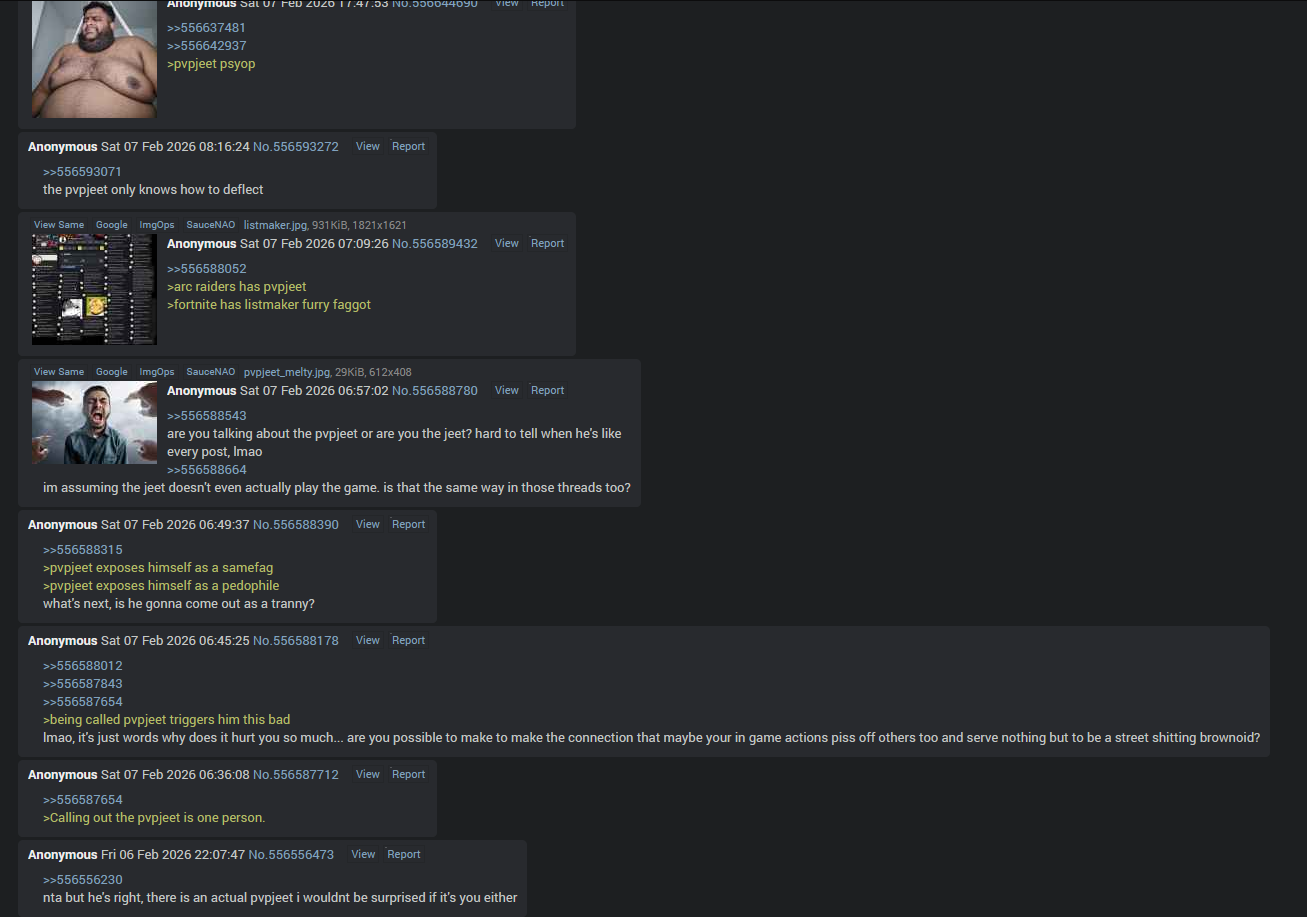Report post No.556556473

pos(404,854)
